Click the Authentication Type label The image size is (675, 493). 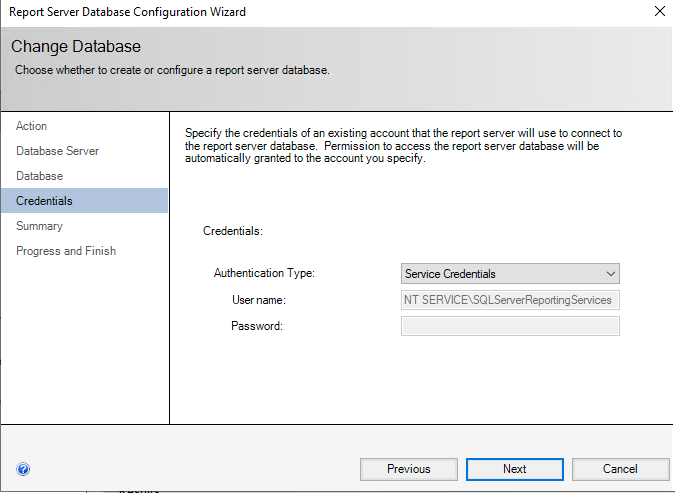(x=263, y=273)
